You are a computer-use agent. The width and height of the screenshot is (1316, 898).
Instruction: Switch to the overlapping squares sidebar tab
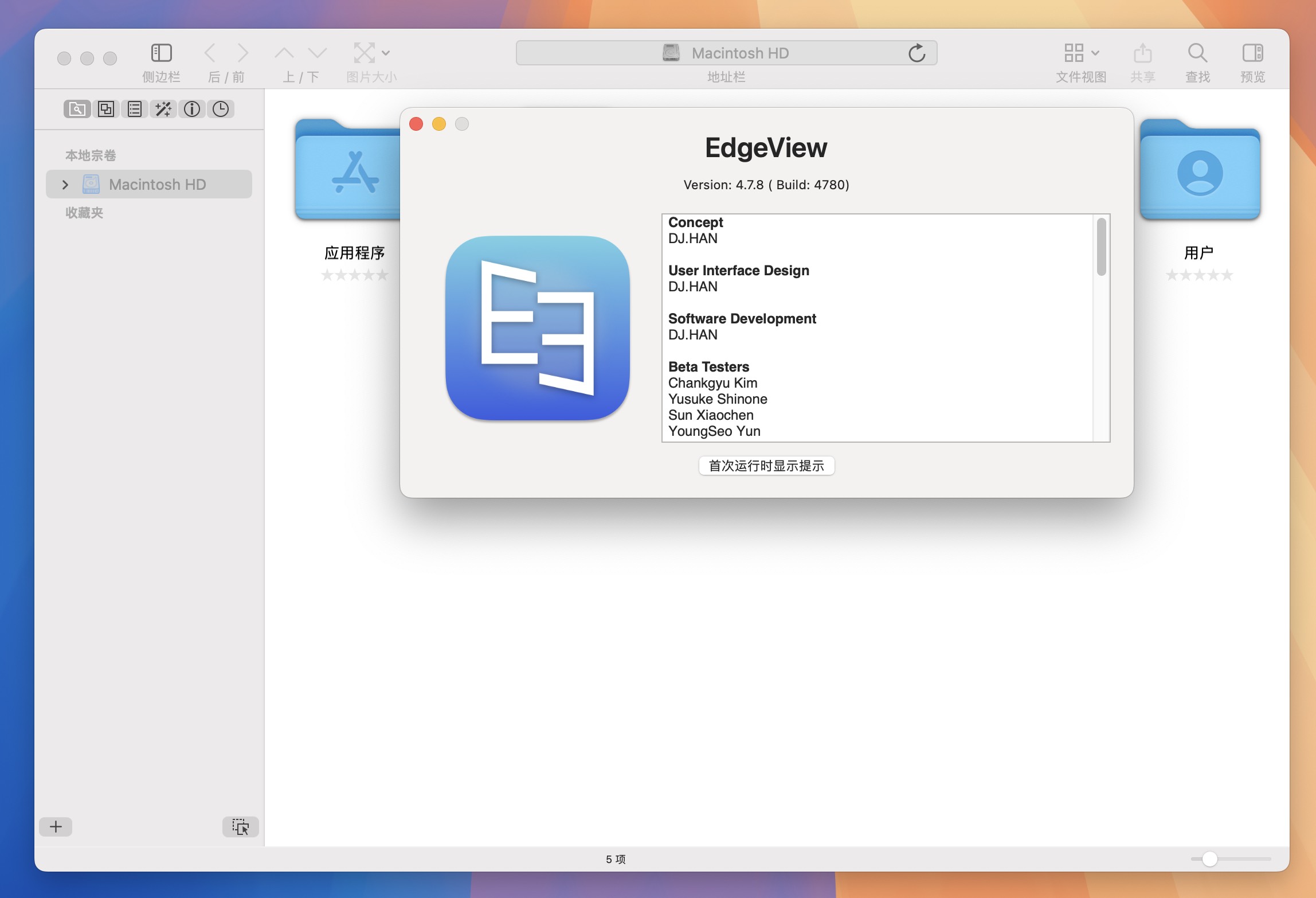point(106,109)
